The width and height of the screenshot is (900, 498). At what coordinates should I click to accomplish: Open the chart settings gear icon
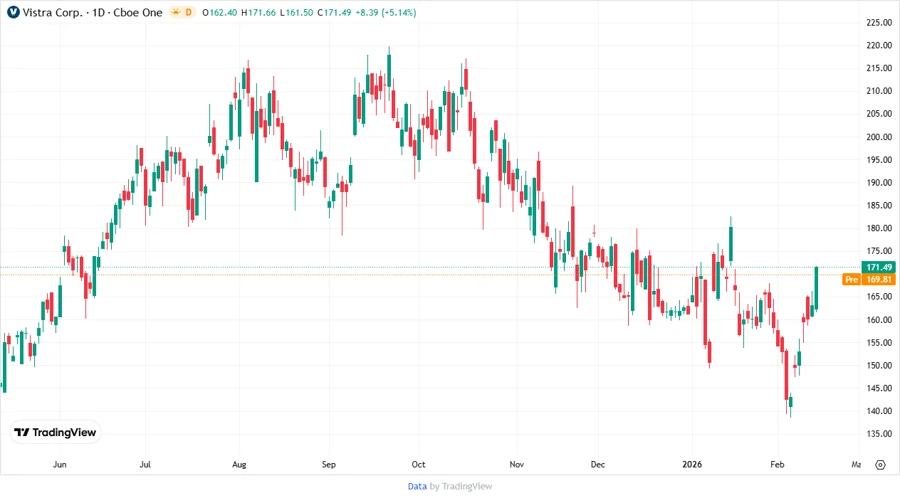880,465
